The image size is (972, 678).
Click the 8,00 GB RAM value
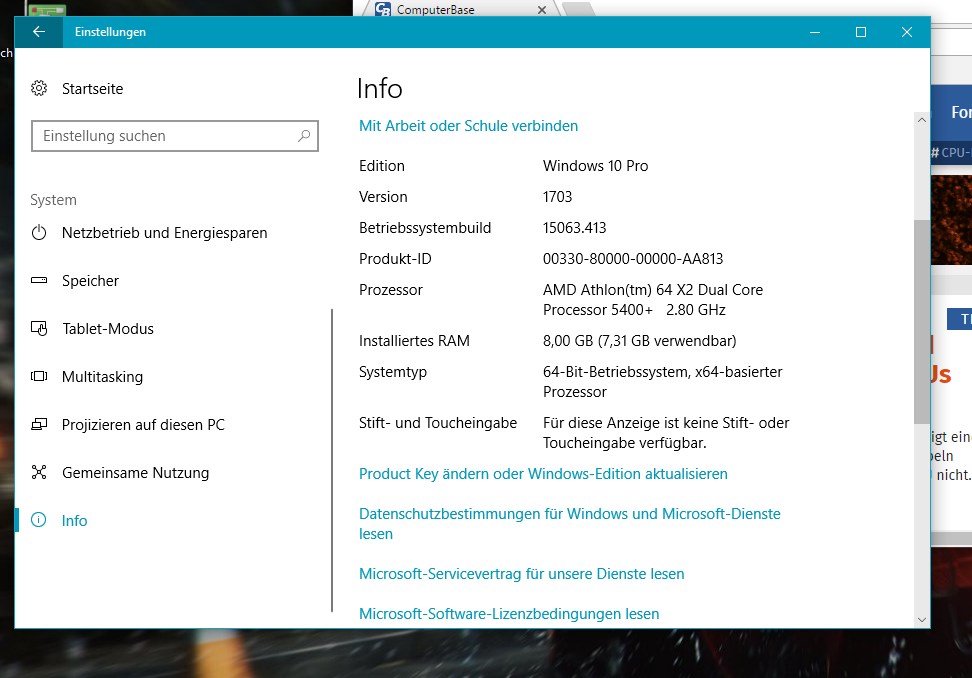pyautogui.click(x=639, y=341)
